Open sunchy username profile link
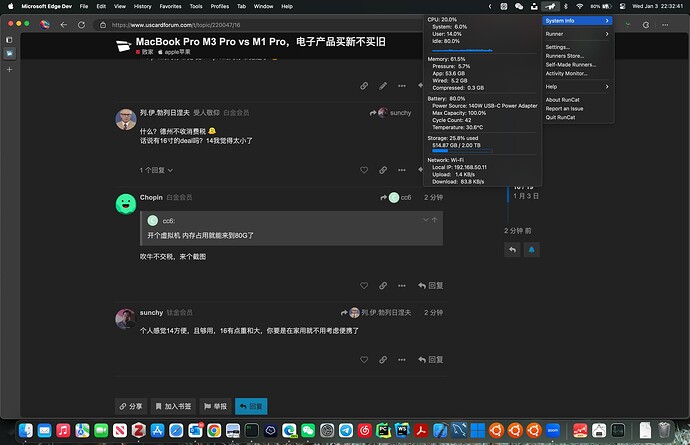This screenshot has width=690, height=445. 151,313
